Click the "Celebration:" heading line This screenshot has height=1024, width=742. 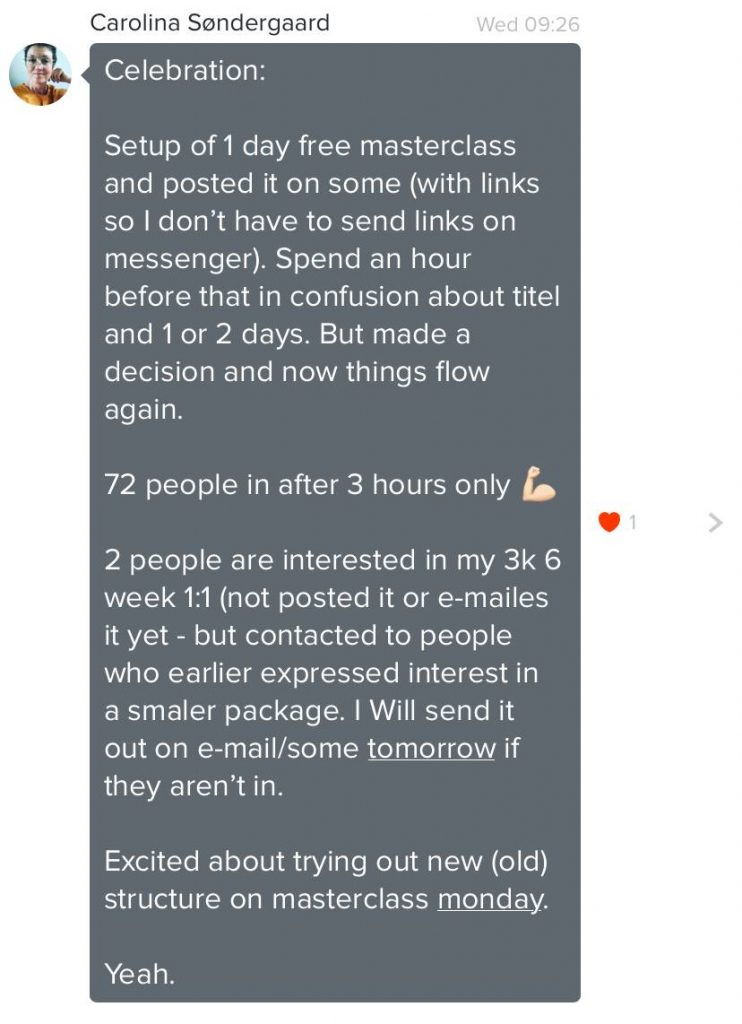(x=185, y=70)
